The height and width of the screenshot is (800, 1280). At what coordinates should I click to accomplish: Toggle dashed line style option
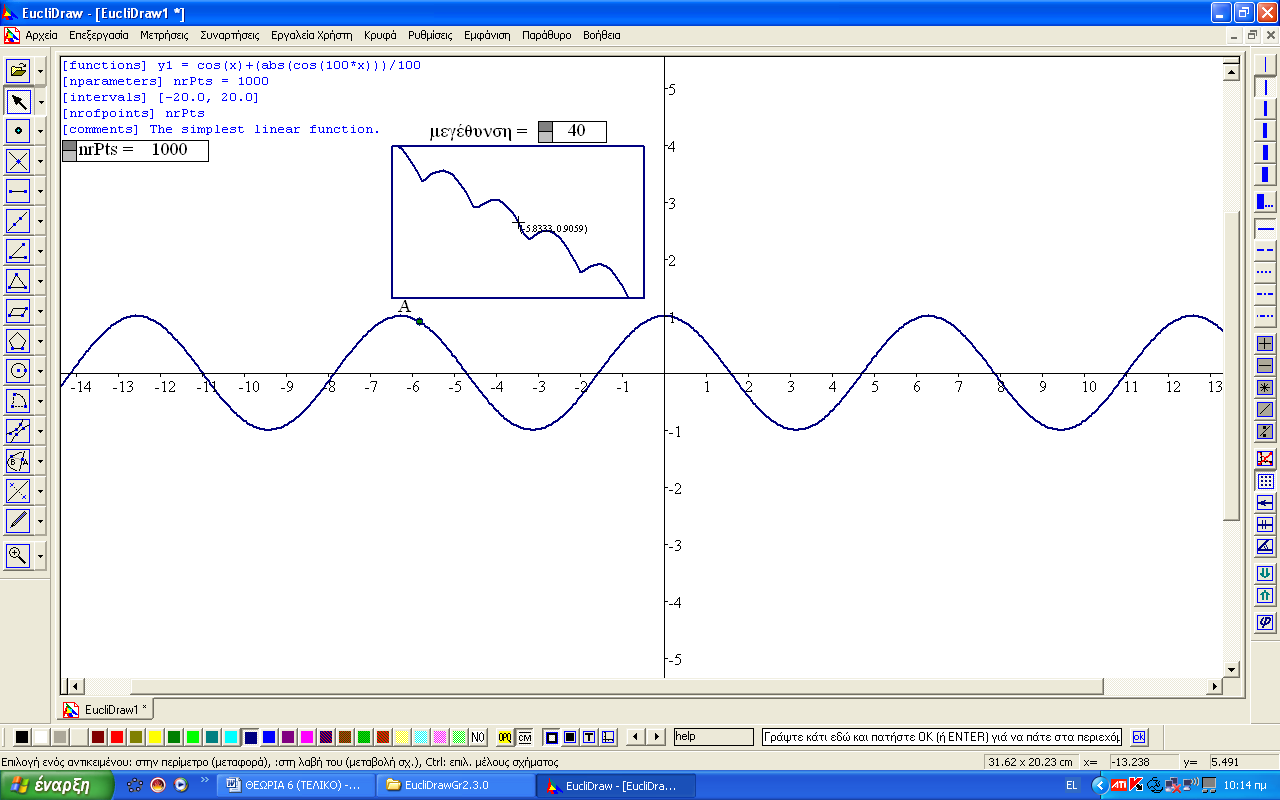coord(1265,249)
